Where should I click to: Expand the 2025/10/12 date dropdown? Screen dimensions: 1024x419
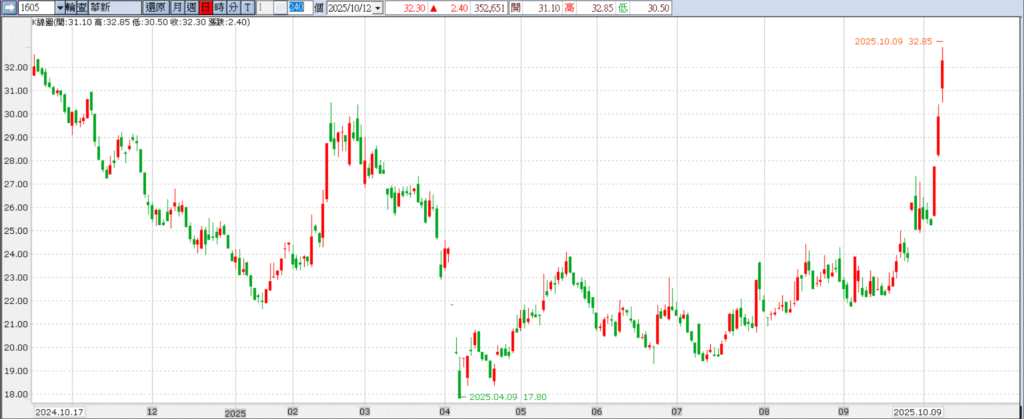(x=377, y=7)
